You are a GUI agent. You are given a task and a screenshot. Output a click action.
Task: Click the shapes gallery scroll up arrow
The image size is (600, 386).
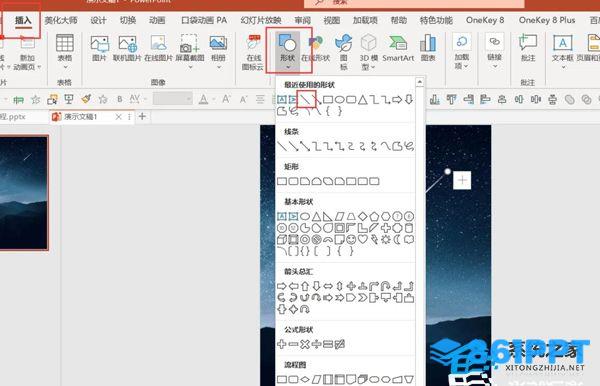pos(419,82)
